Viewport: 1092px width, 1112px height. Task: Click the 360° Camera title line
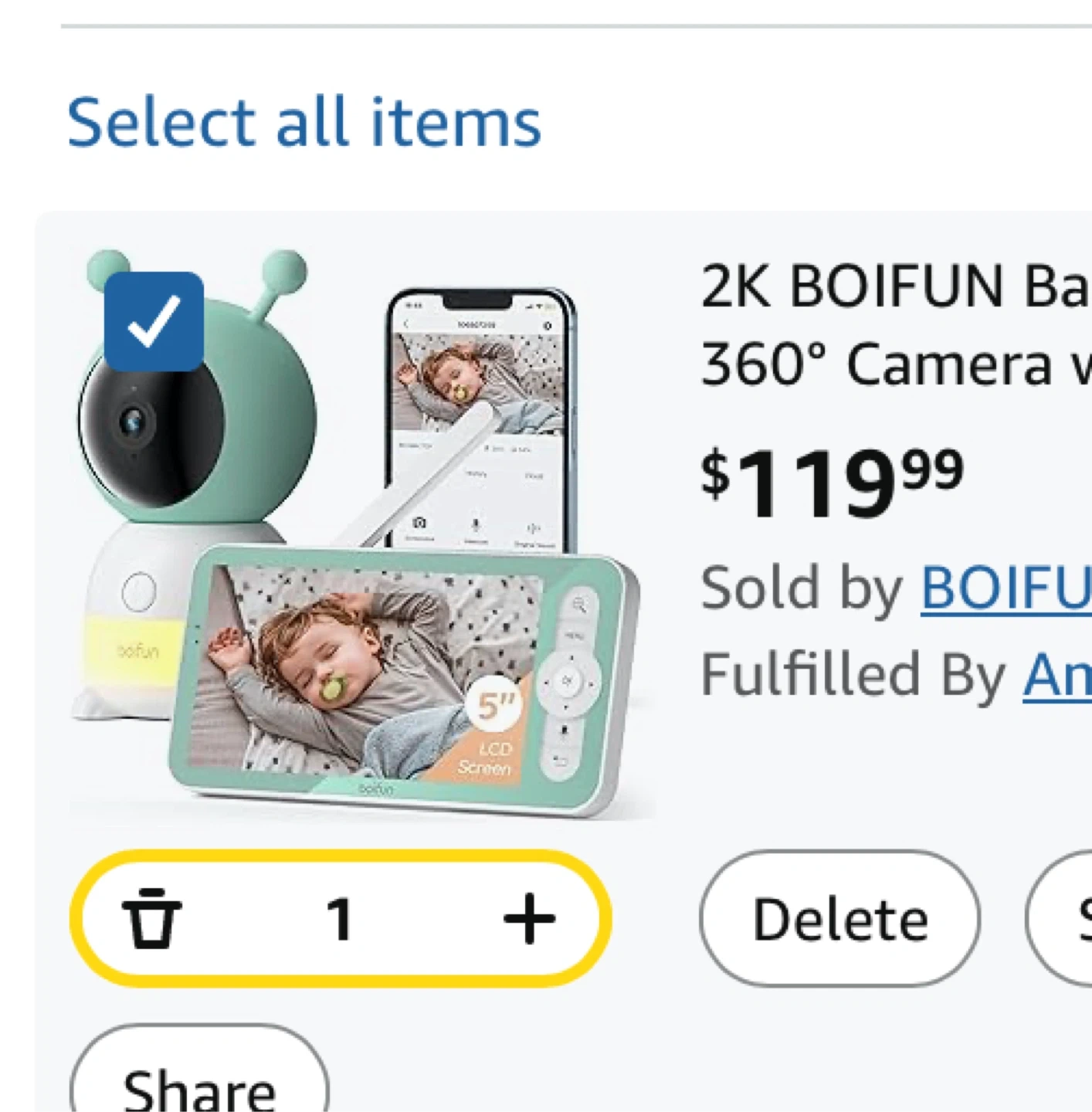click(894, 364)
